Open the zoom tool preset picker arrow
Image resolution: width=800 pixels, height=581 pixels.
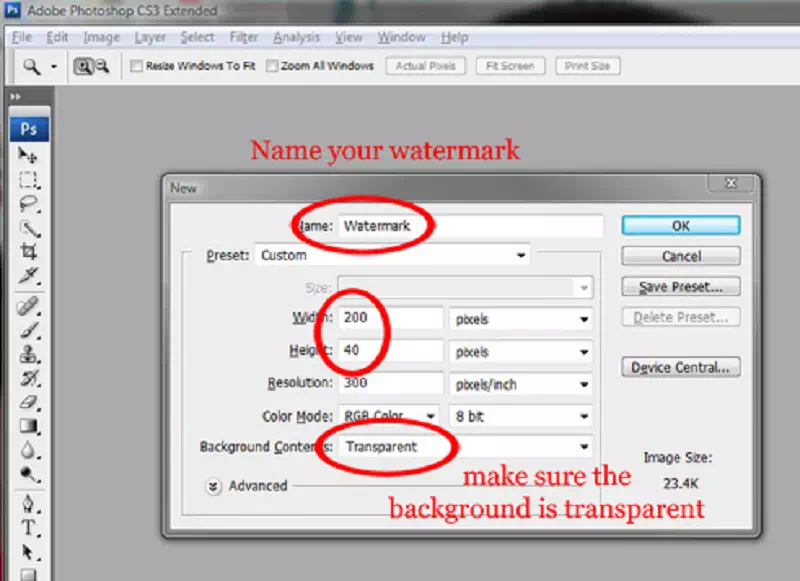tap(54, 66)
